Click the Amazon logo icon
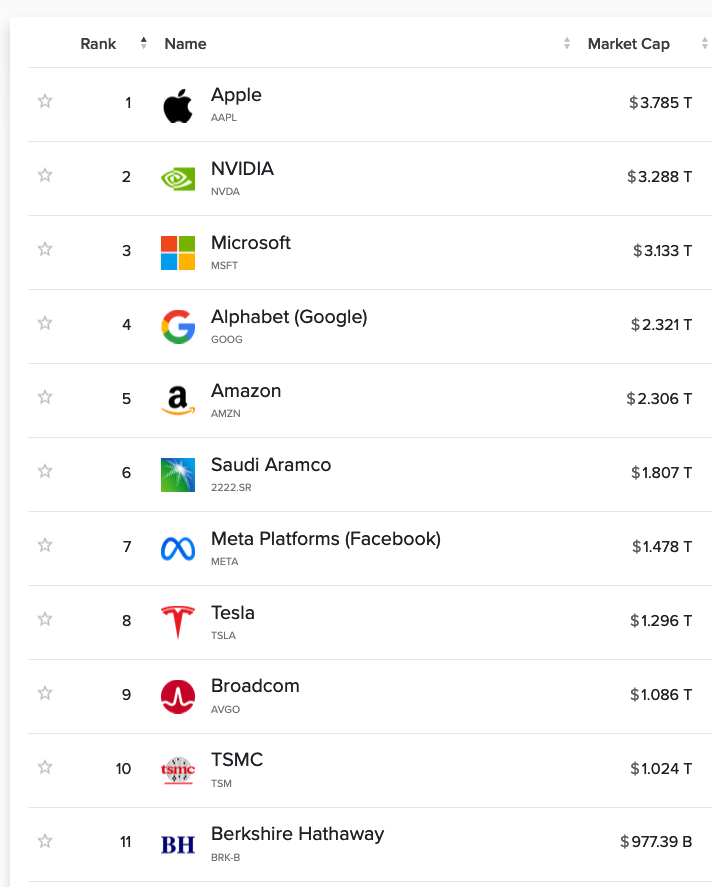Image resolution: width=712 pixels, height=887 pixels. pos(178,401)
